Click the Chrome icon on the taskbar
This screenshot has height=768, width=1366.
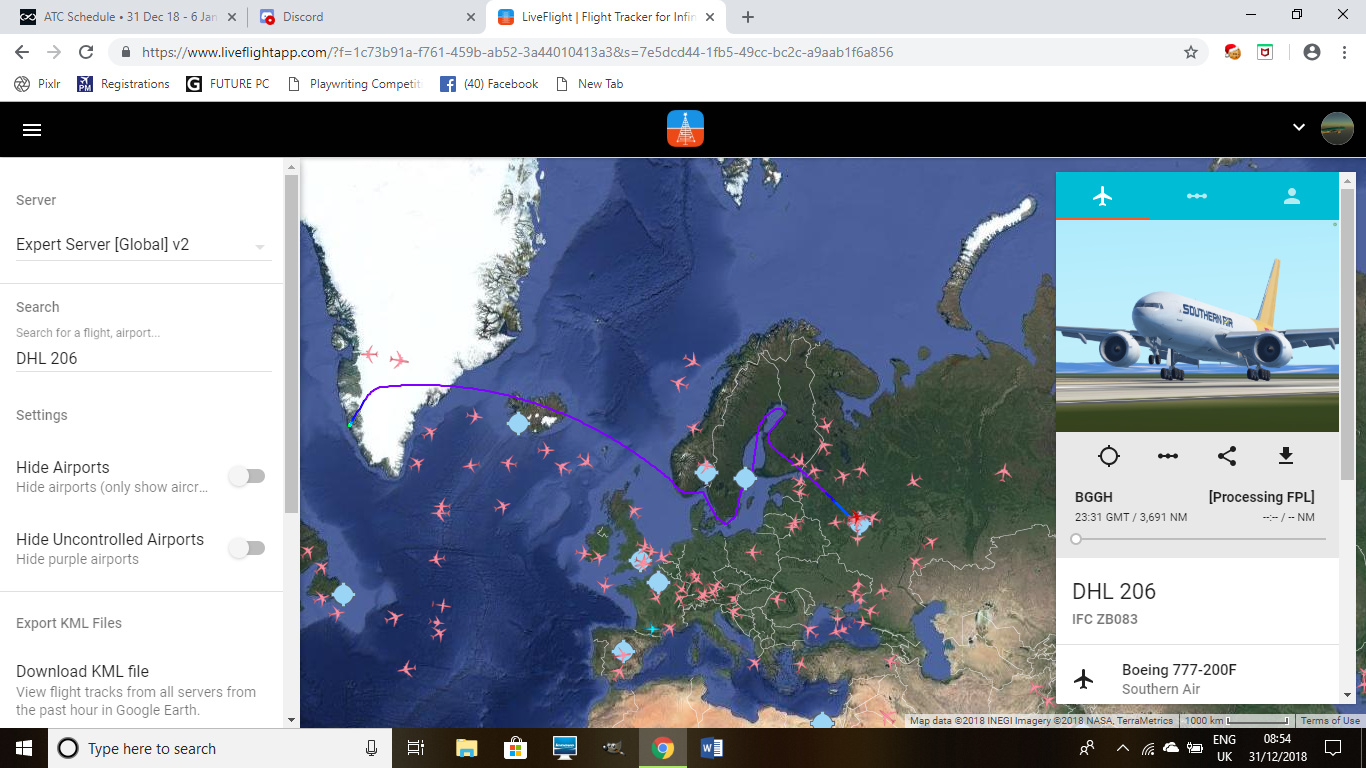coord(662,748)
